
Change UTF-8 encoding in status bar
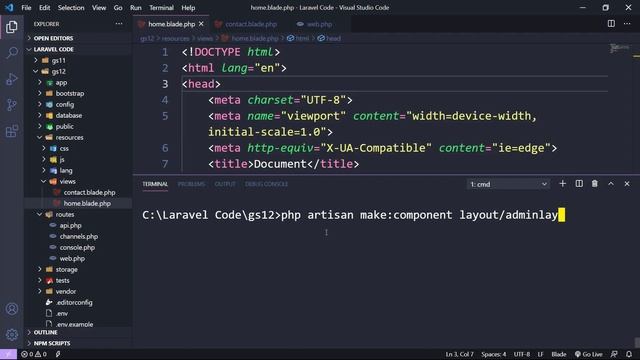click(522, 354)
